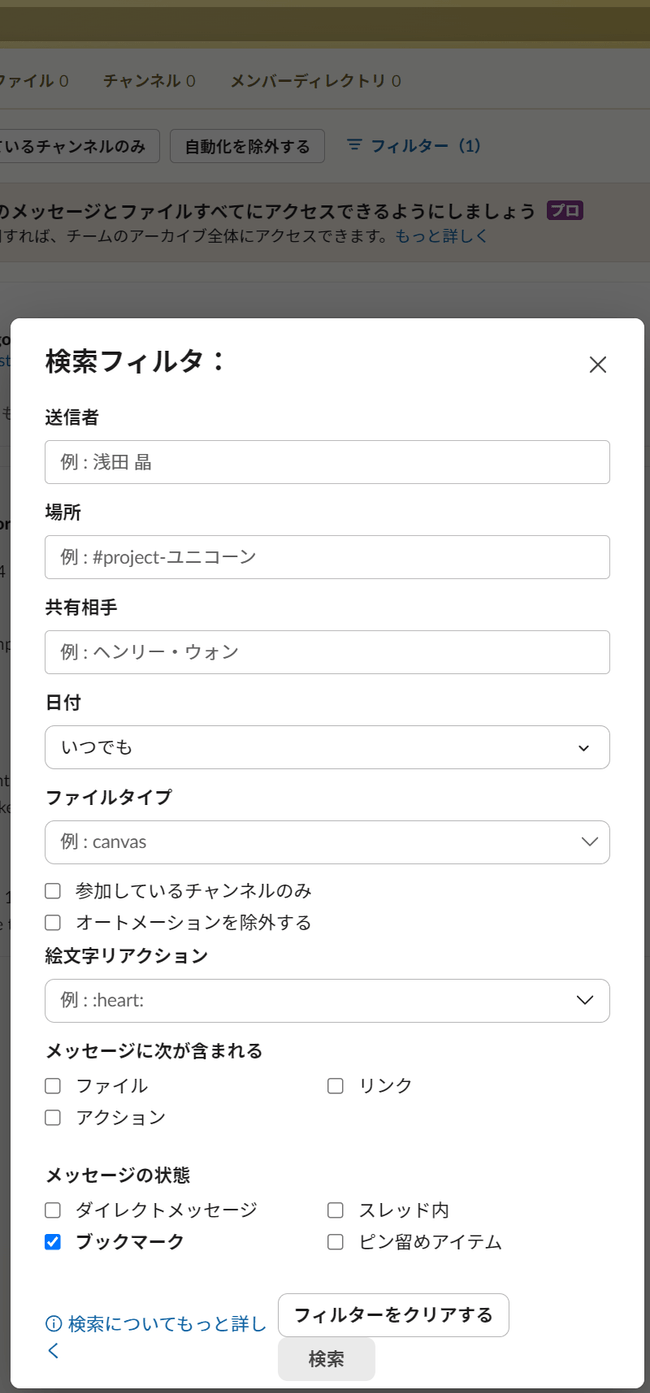The height and width of the screenshot is (1393, 650).
Task: Enable ピン留めアイテム filter
Action: (335, 1241)
